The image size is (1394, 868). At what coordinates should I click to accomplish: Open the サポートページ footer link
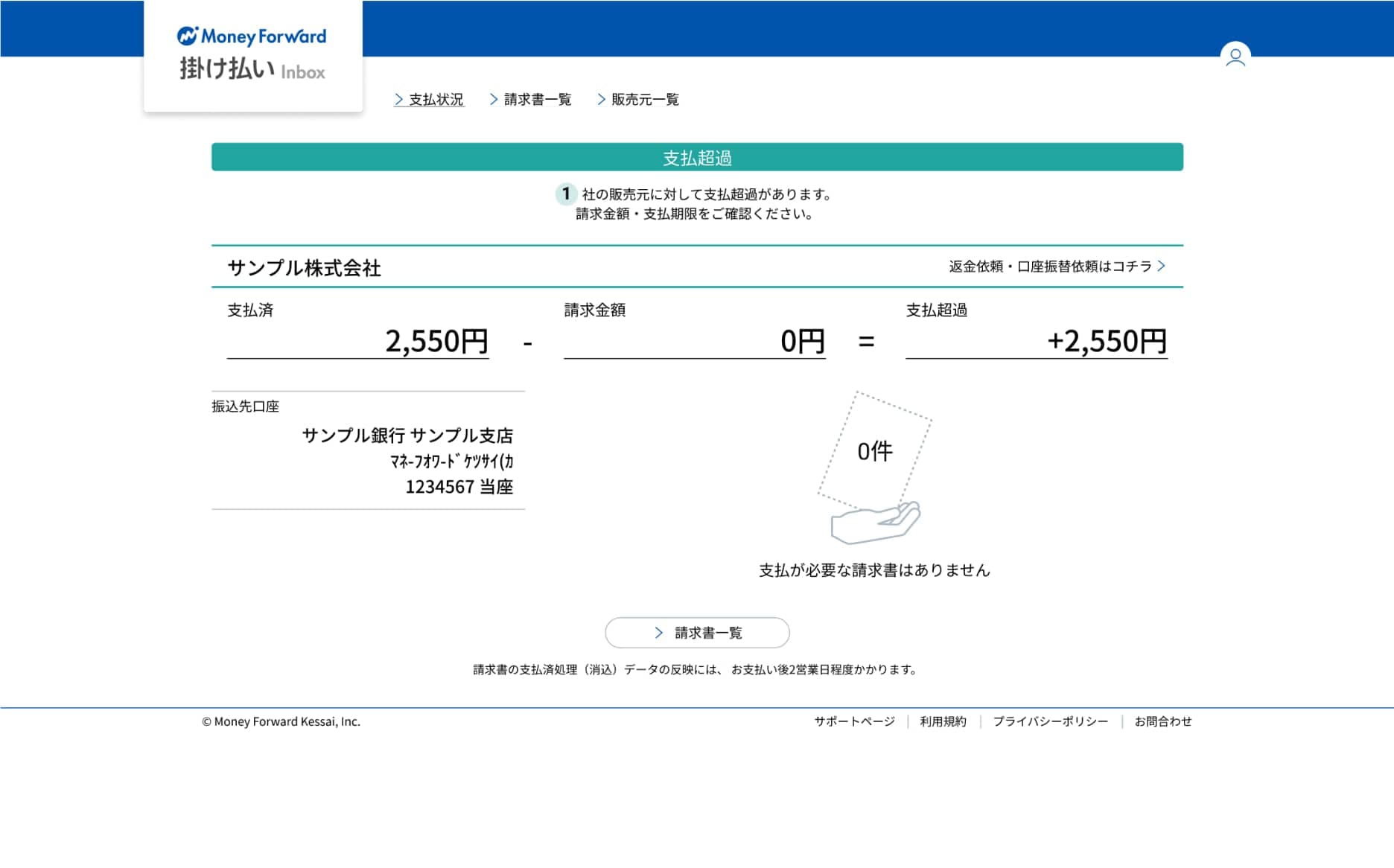pos(854,721)
